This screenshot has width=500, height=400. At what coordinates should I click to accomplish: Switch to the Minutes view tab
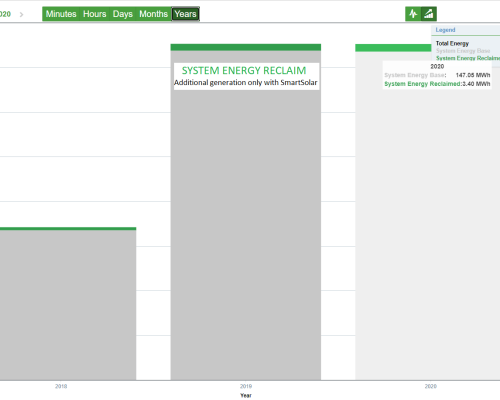(61, 14)
